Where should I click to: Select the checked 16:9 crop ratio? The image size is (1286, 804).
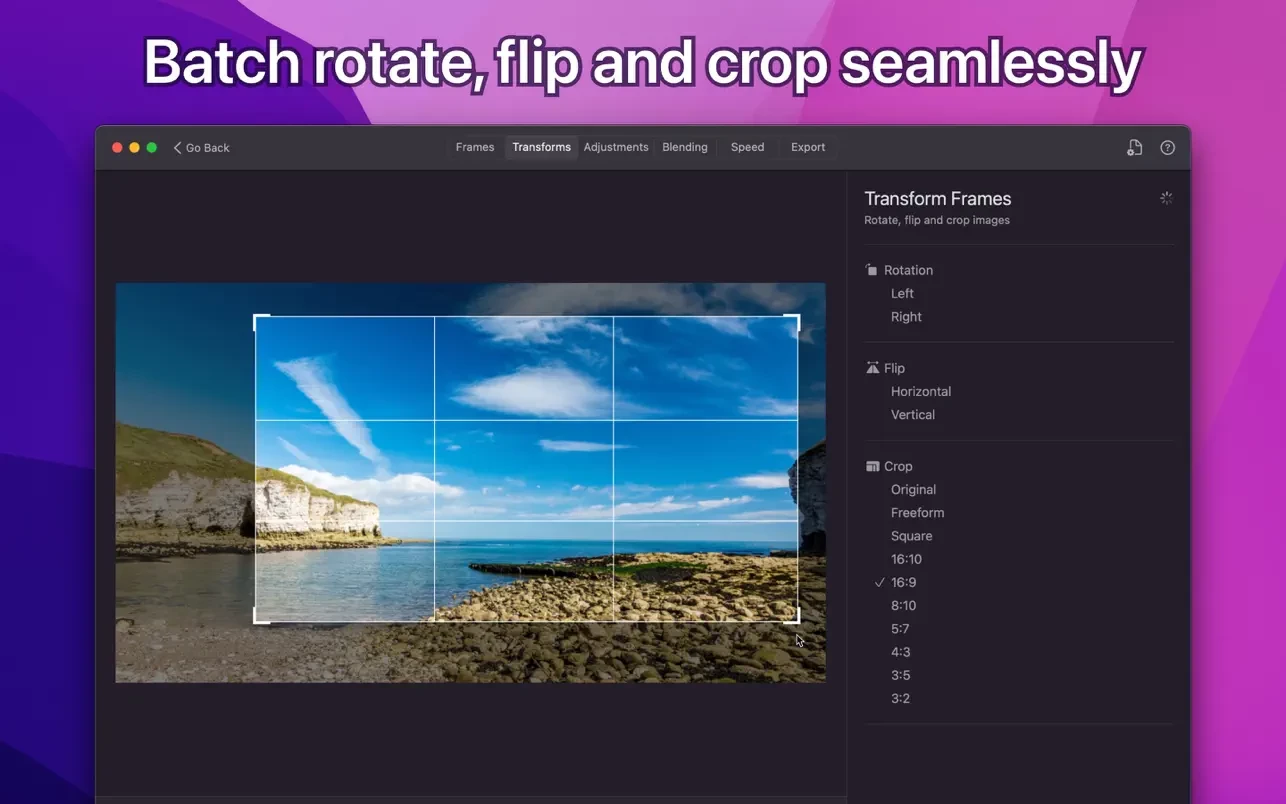(x=903, y=582)
